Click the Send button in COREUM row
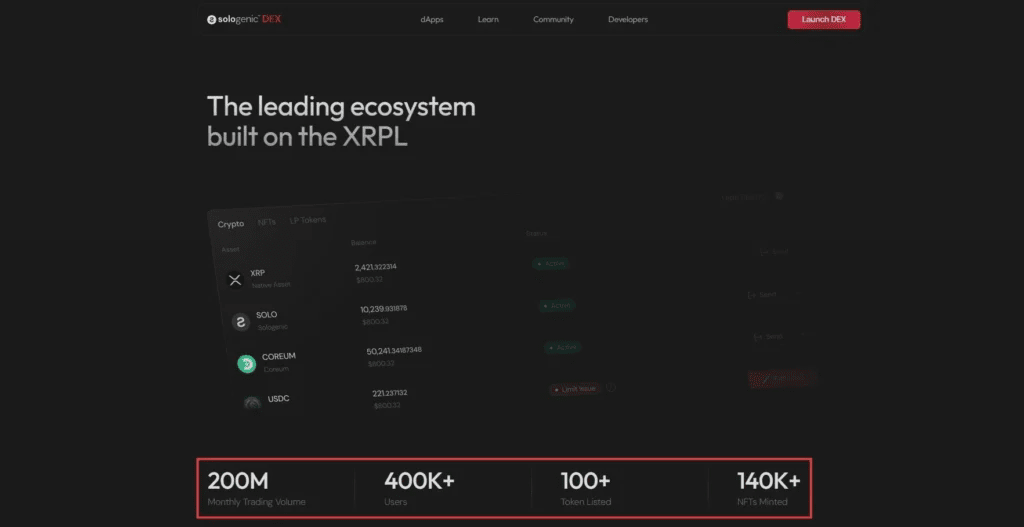Viewport: 1024px width, 527px height. 768,337
